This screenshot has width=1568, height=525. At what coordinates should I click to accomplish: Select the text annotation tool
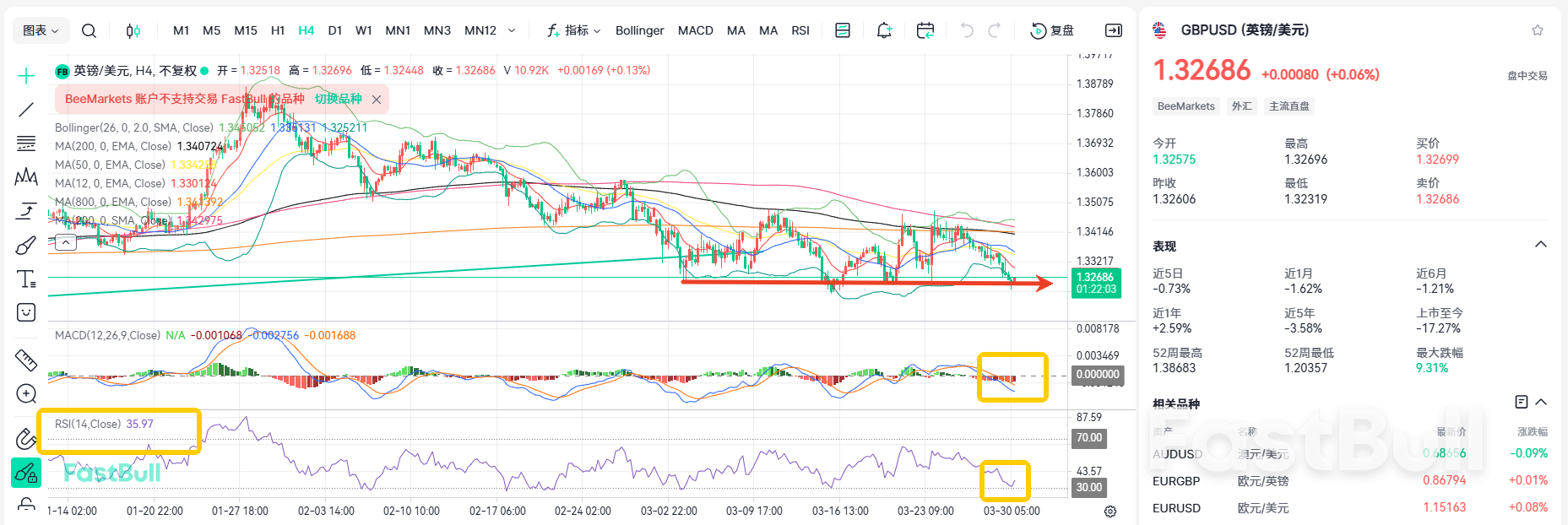pos(26,279)
